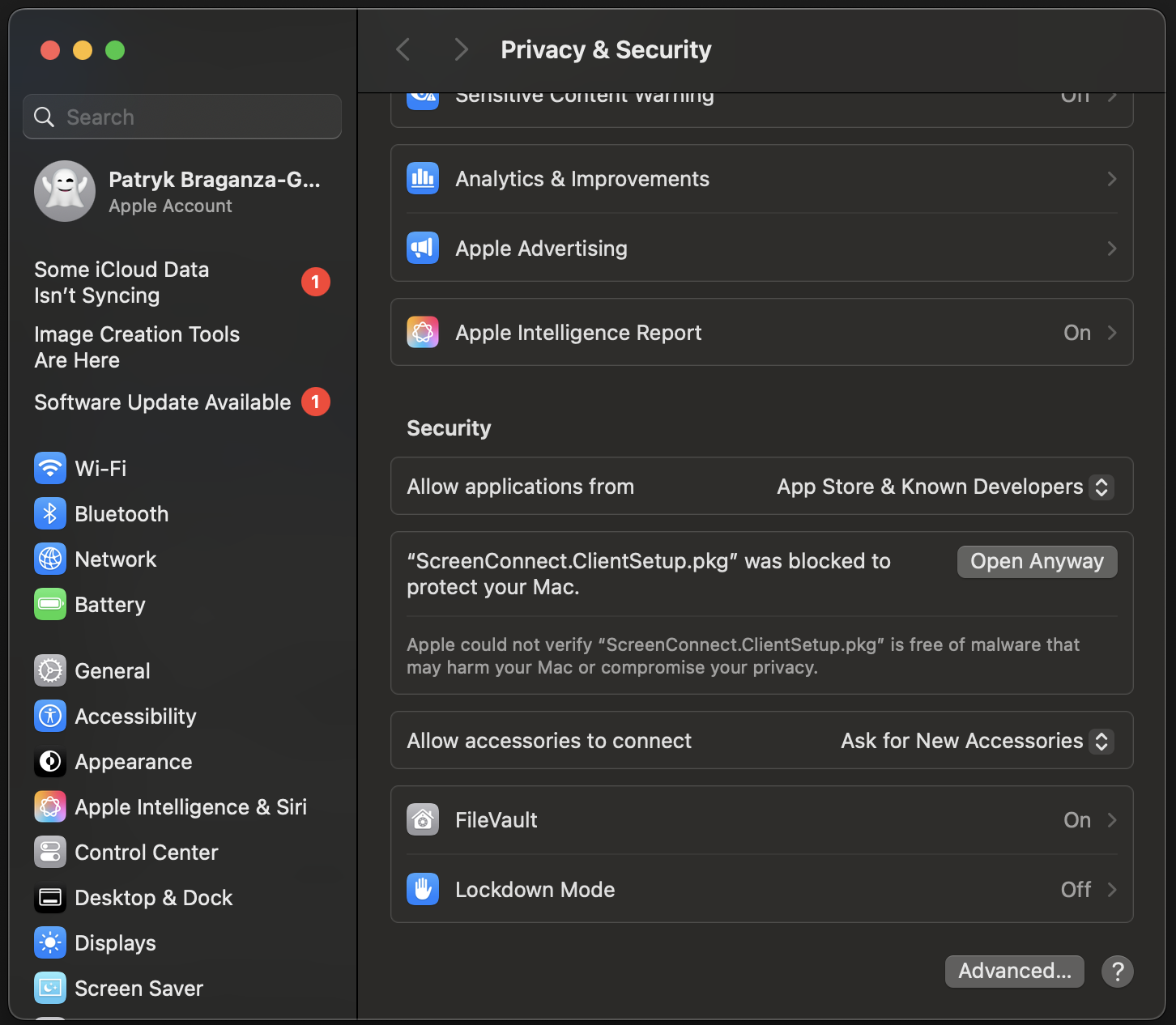
Task: Expand Apple Intelligence Report chevron
Action: (x=1112, y=333)
